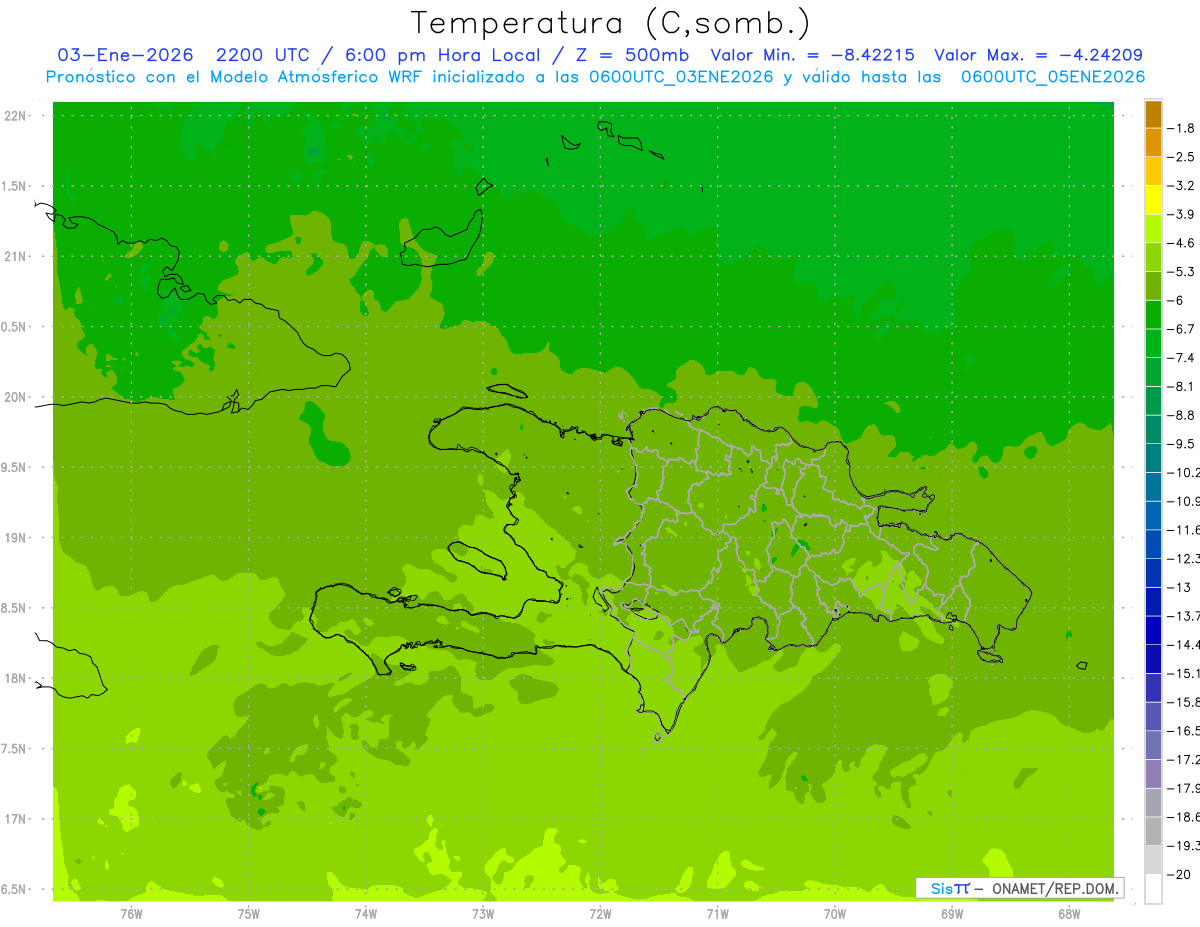Click the -8.8 colorbar value

(1181, 415)
